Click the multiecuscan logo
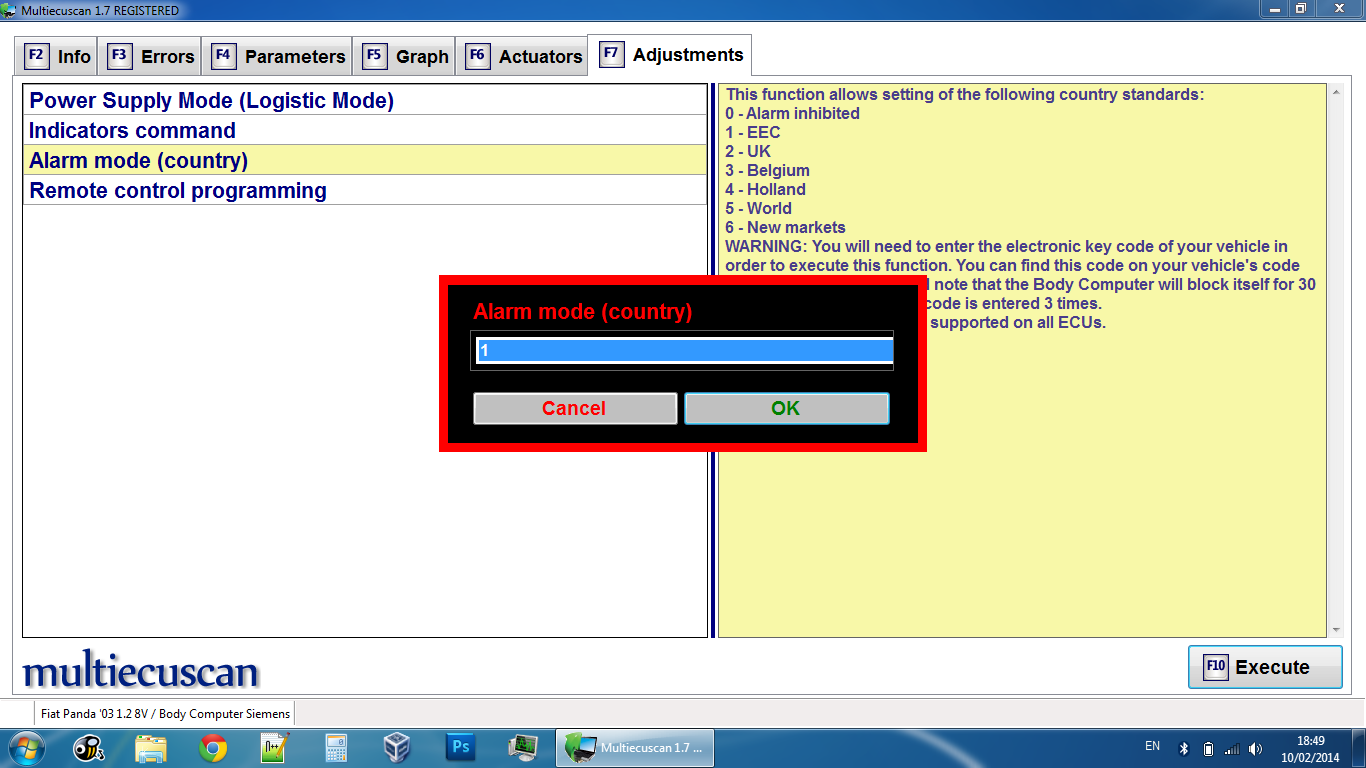The height and width of the screenshot is (768, 1366). (140, 671)
